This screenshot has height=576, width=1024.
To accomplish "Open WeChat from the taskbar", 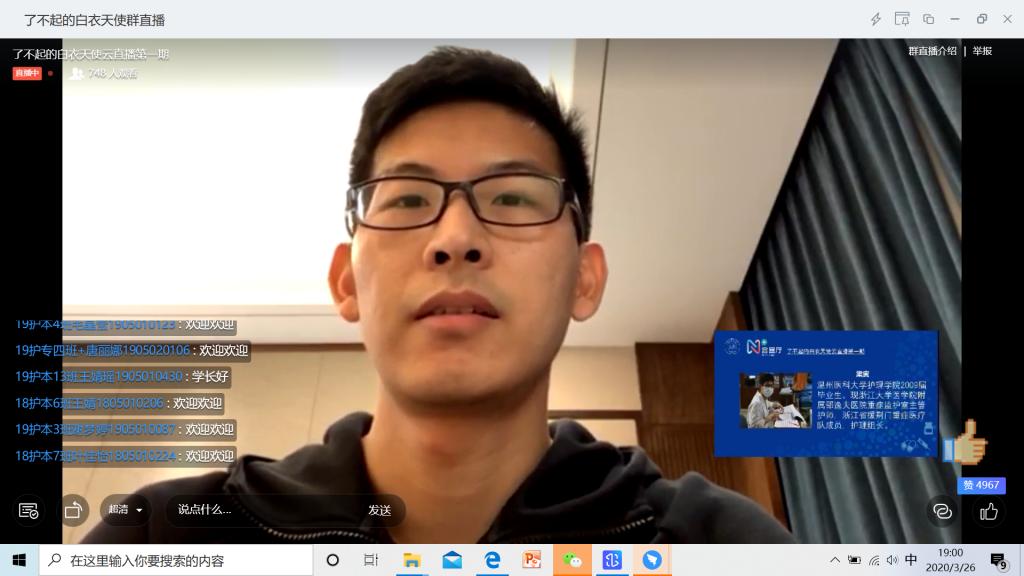I will [572, 560].
